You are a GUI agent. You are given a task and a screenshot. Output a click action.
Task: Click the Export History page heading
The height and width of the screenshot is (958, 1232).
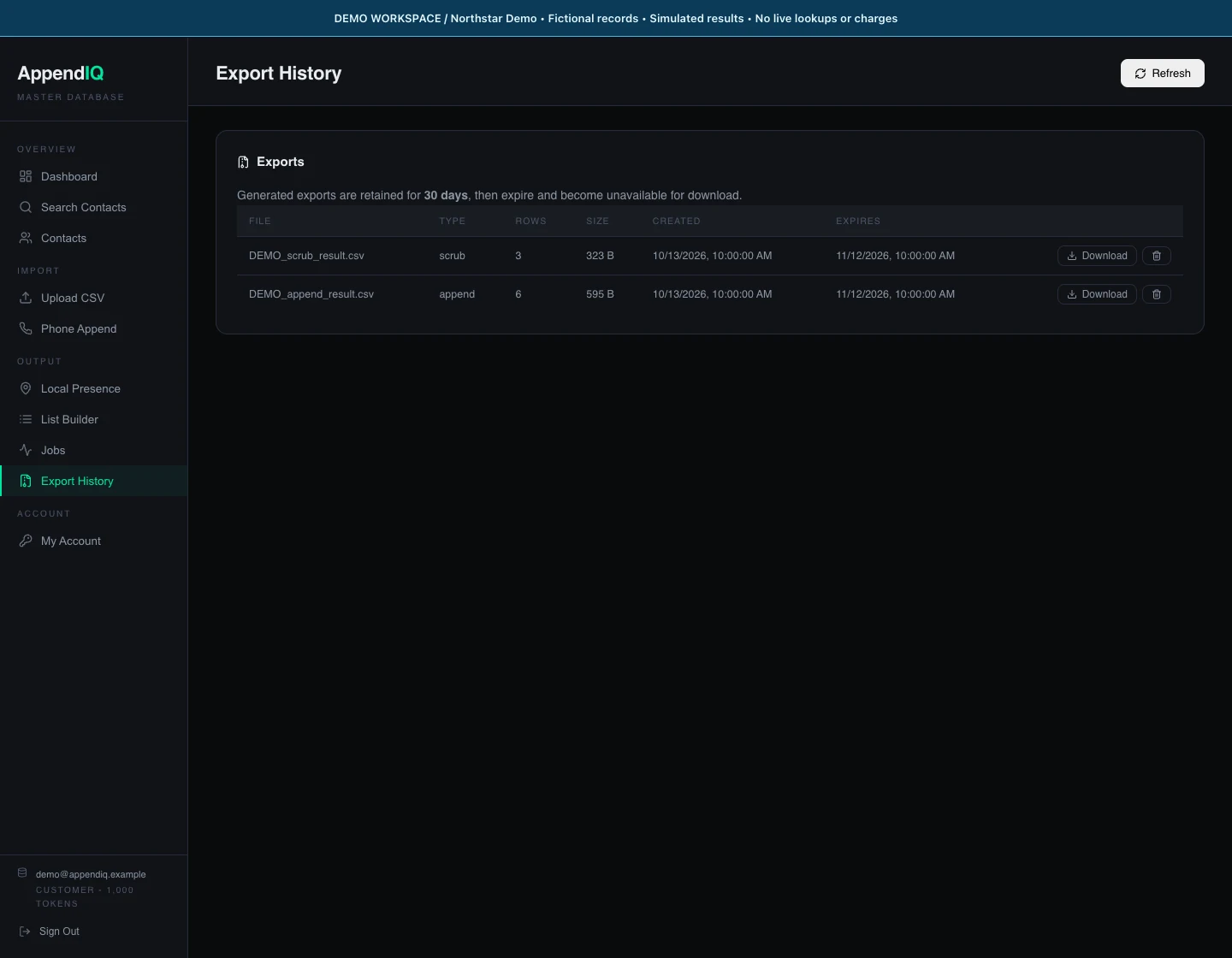[x=279, y=74]
